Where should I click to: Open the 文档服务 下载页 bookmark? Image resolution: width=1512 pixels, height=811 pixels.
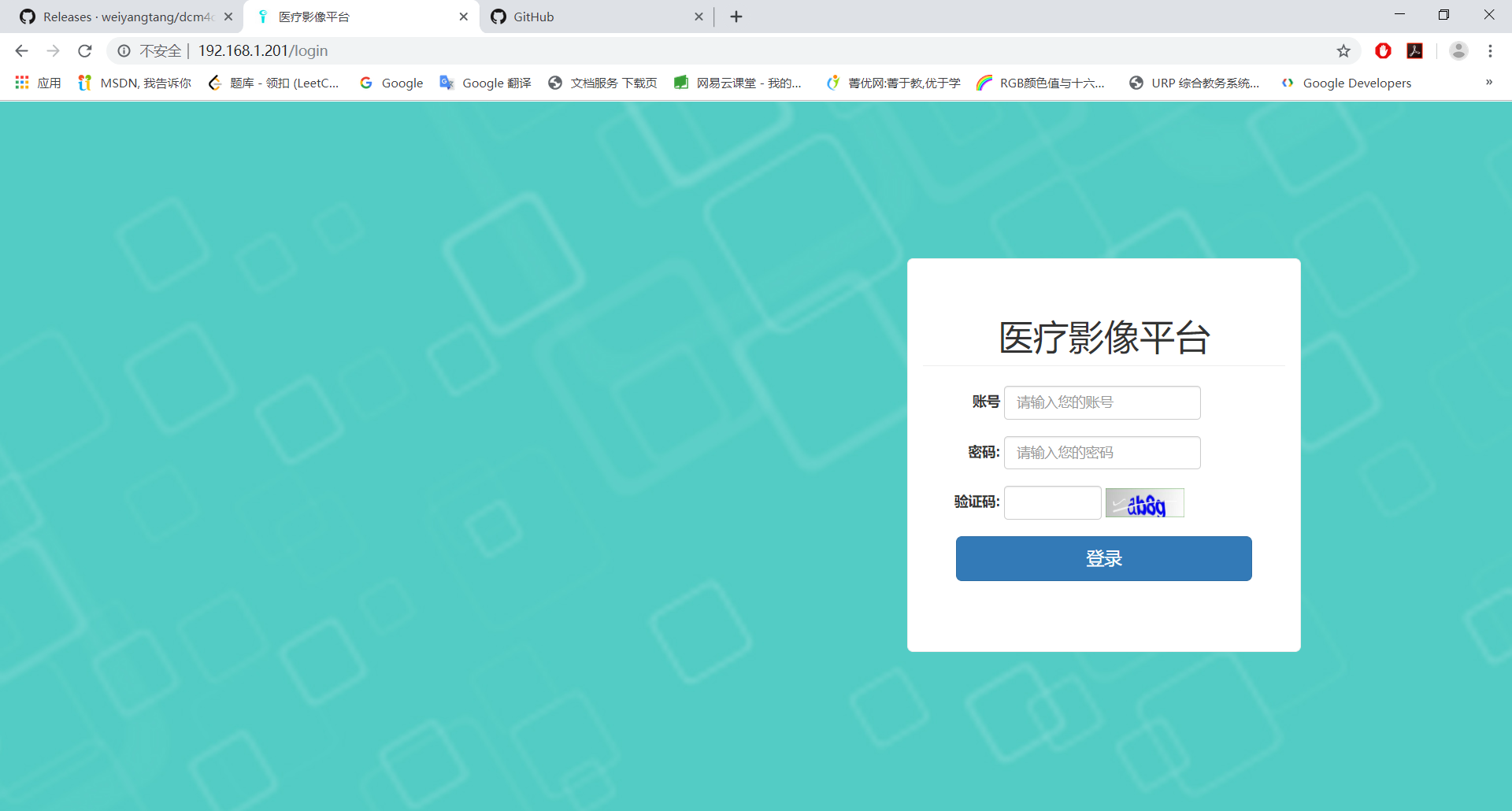point(602,83)
